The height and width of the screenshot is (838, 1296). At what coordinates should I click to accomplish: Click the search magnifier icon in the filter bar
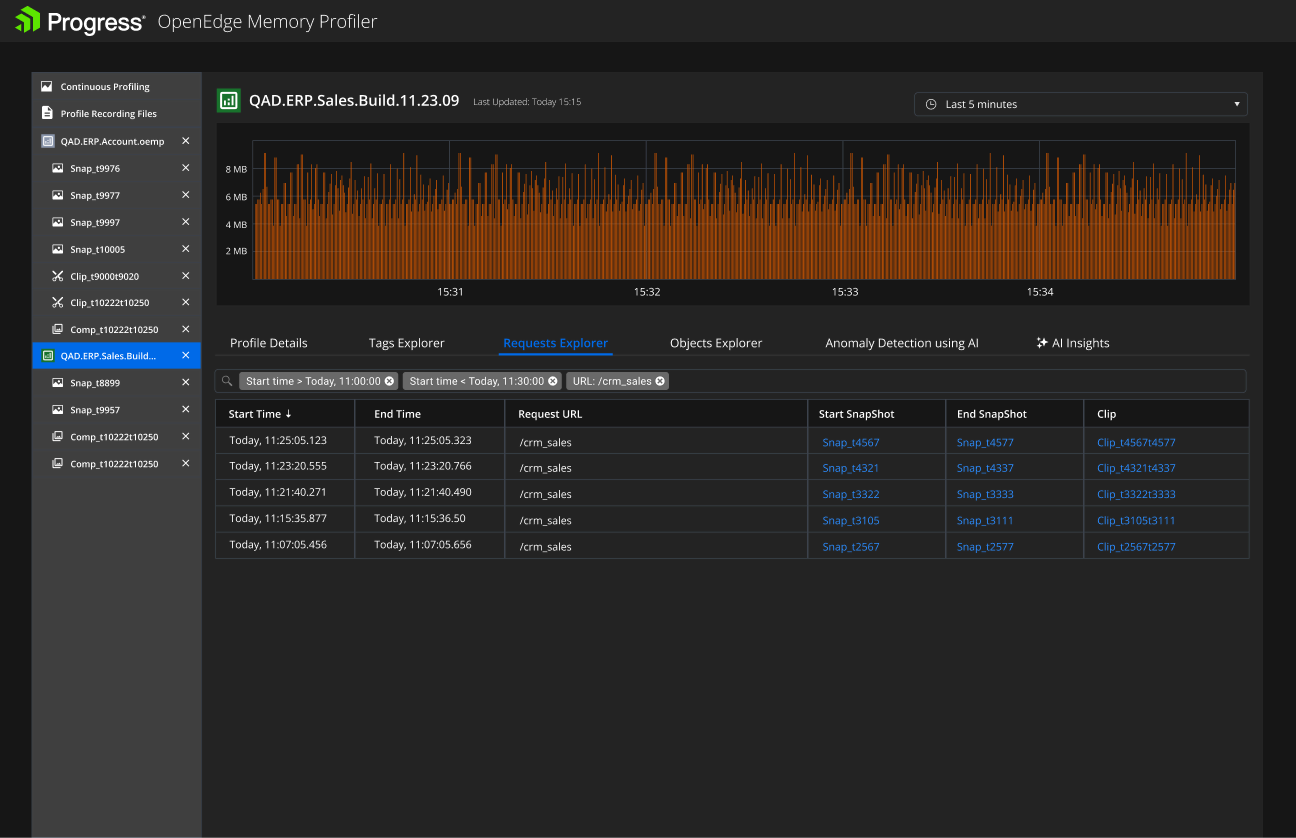(227, 381)
